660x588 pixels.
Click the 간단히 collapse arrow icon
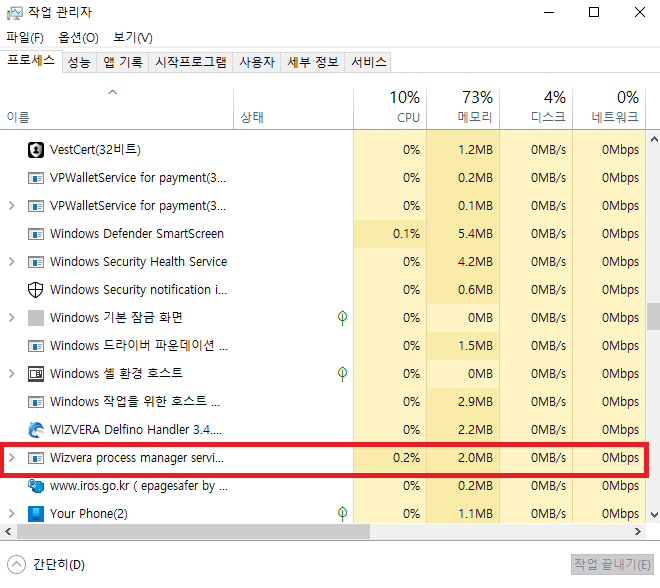[17, 564]
